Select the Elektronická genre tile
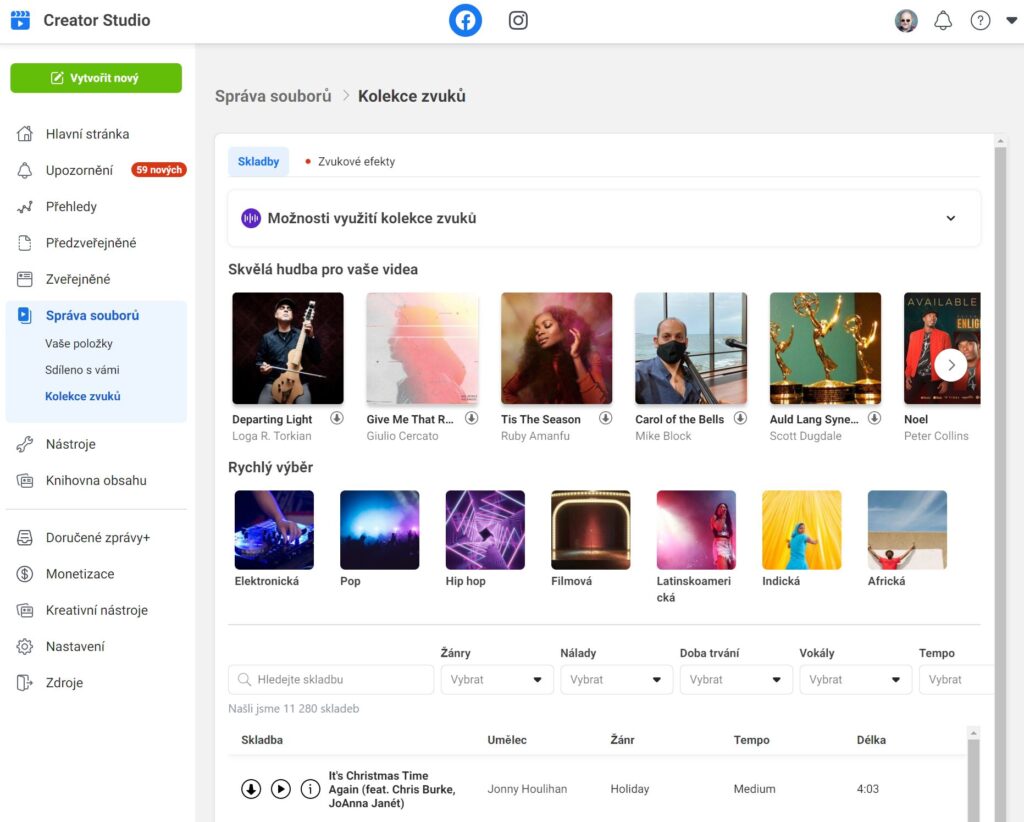The image size is (1024, 822). [274, 530]
